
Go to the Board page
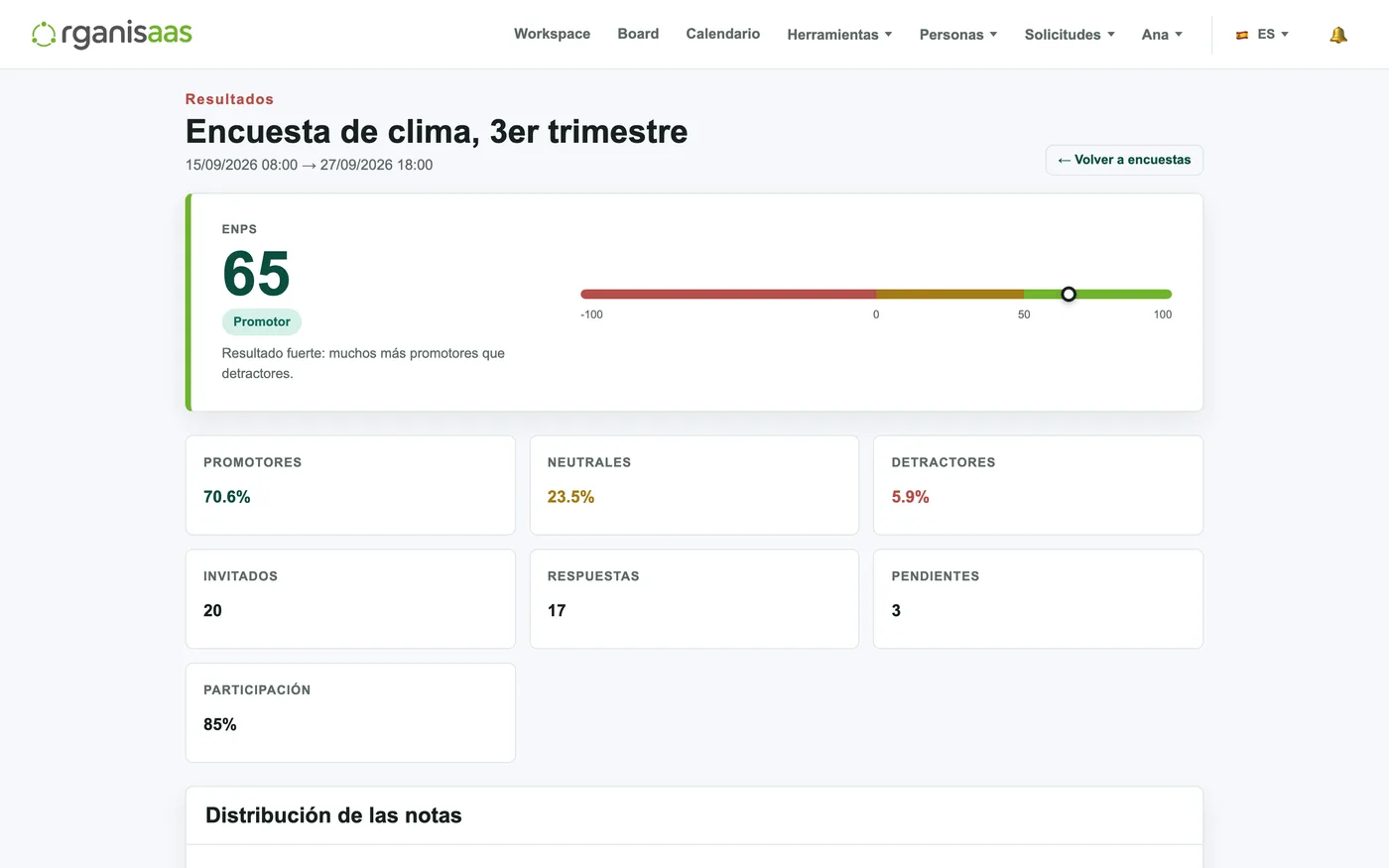[638, 34]
